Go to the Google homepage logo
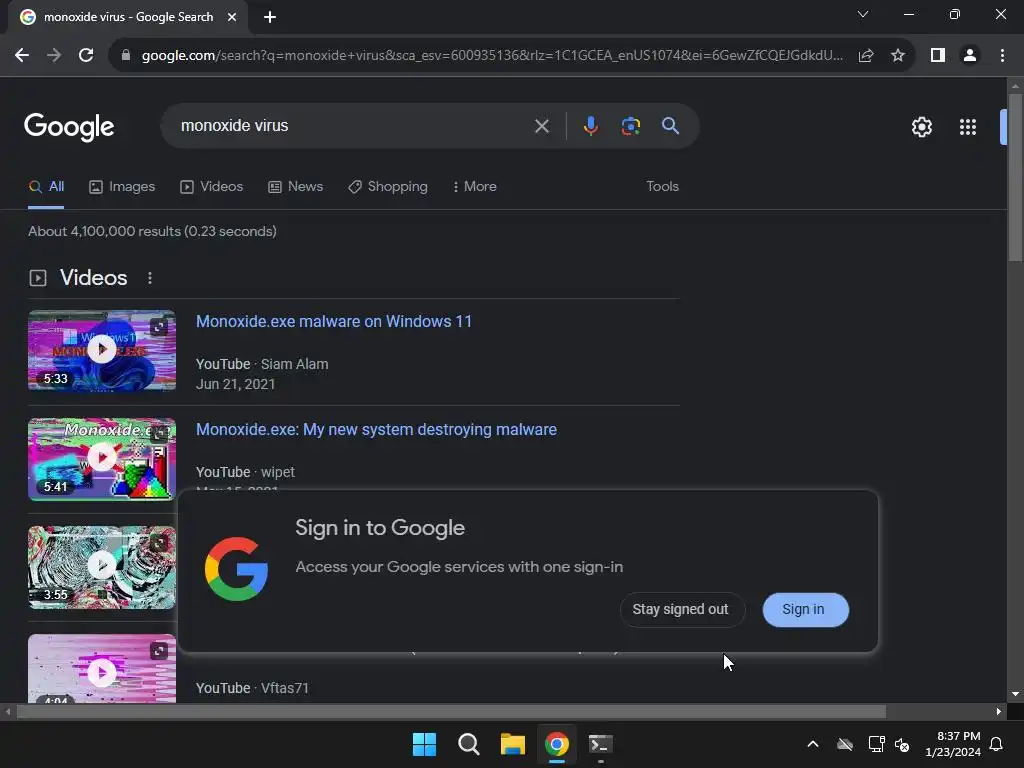Screen dimensions: 1024x768 click(69, 127)
